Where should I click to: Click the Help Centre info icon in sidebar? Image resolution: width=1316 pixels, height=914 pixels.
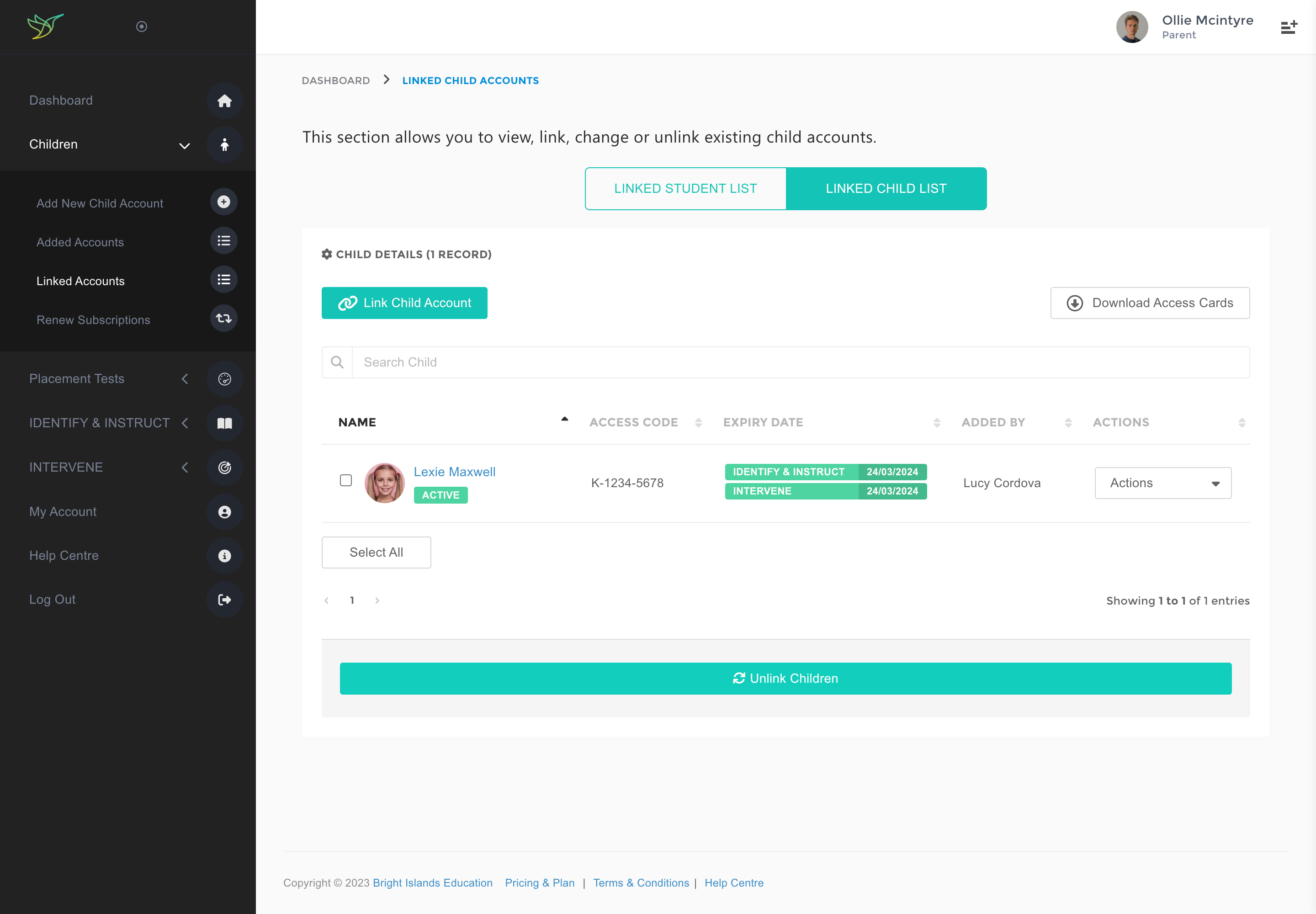(x=224, y=556)
